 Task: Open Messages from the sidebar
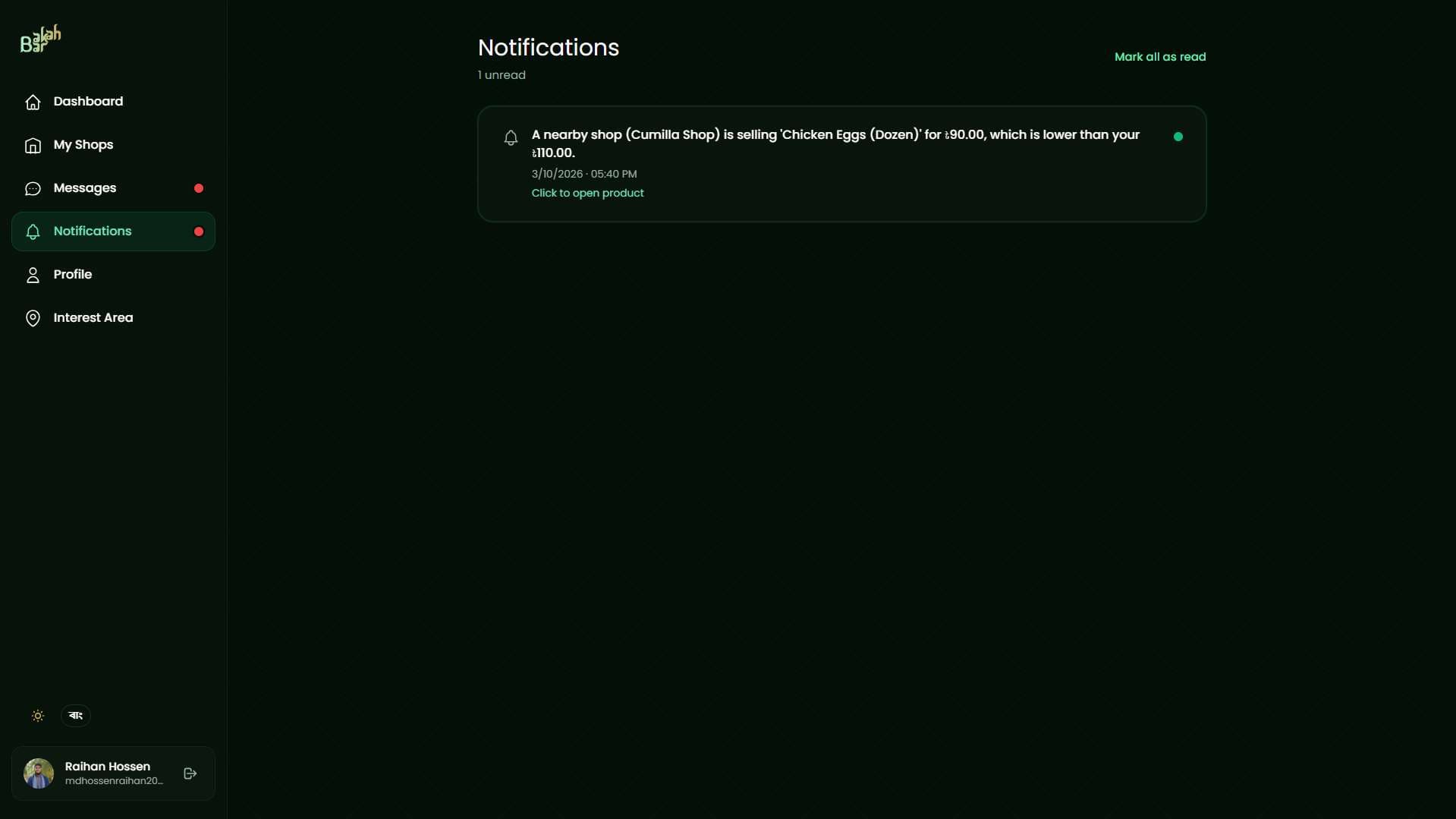(85, 188)
